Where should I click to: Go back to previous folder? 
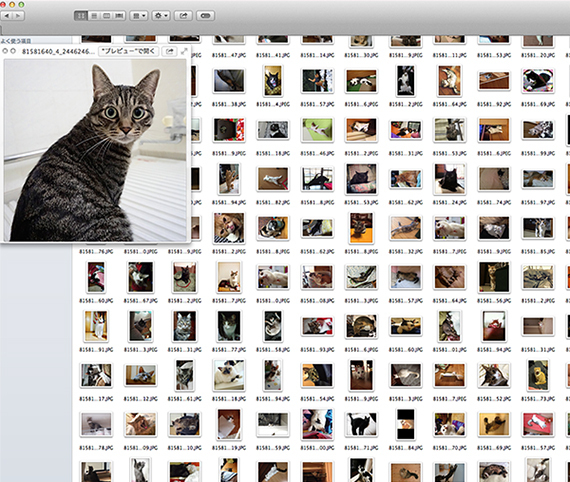(x=7, y=16)
